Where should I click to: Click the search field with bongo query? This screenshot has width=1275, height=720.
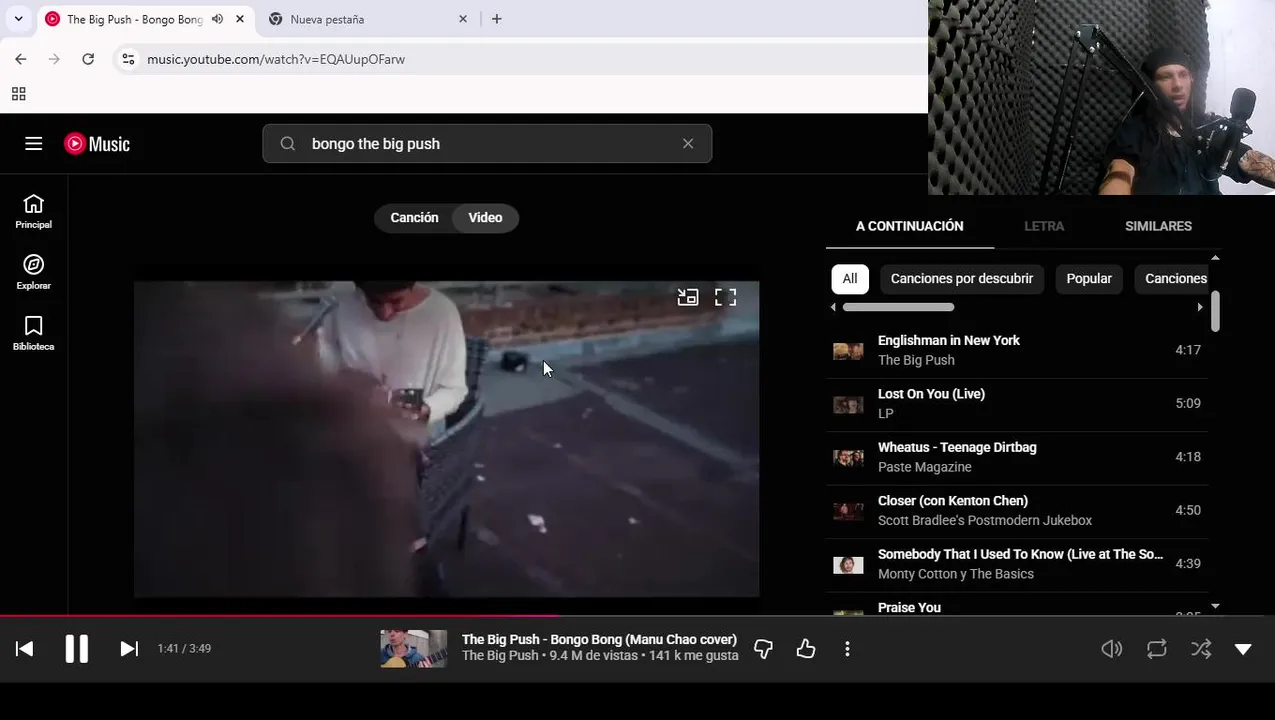pos(487,144)
